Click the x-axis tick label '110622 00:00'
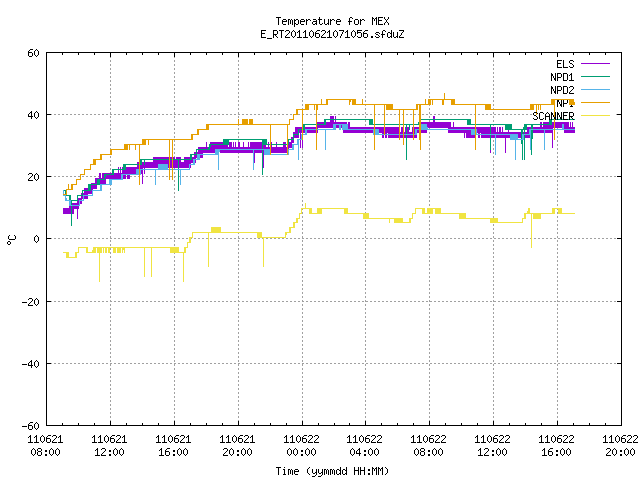 pos(302,446)
